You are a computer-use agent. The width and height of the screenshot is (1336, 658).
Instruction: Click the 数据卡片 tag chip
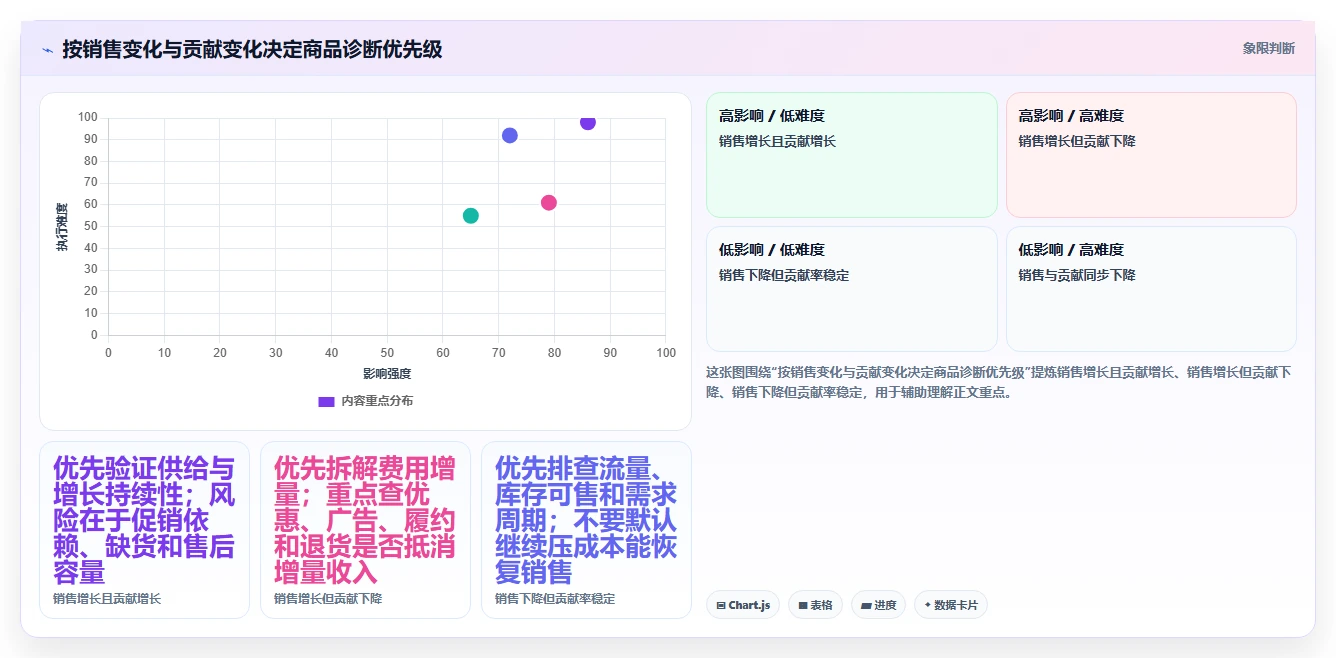tap(951, 605)
